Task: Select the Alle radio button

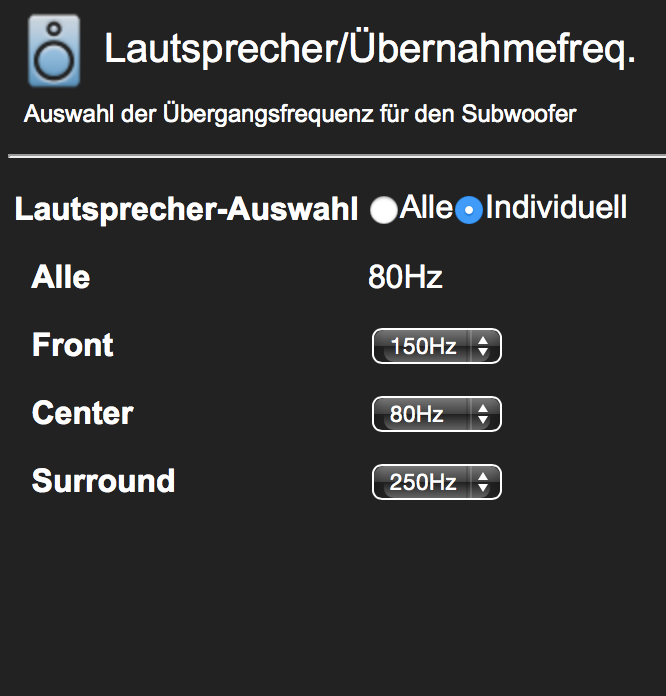Action: 384,211
